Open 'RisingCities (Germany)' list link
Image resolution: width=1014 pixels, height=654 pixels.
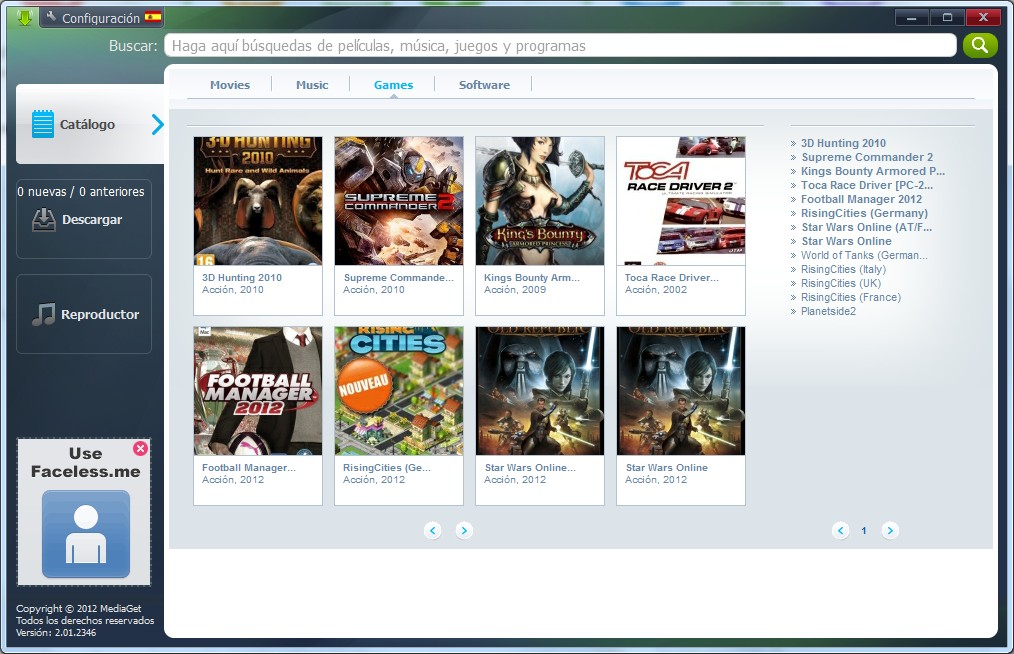tap(865, 213)
